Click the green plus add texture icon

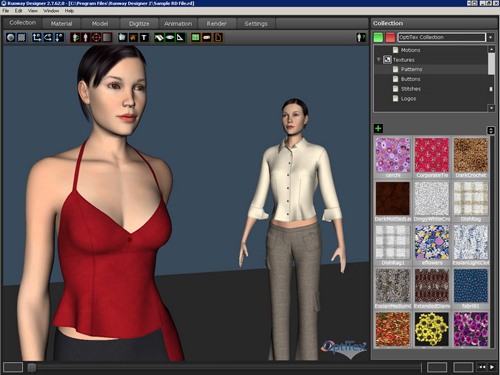pyautogui.click(x=378, y=128)
